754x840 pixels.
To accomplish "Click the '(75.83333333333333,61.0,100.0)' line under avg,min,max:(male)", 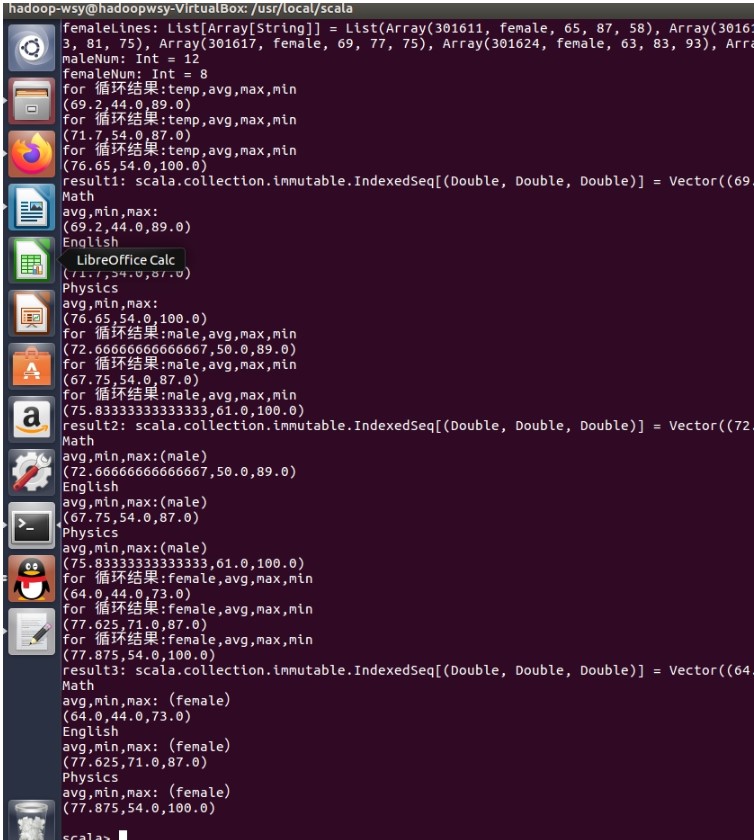I will pos(183,564).
